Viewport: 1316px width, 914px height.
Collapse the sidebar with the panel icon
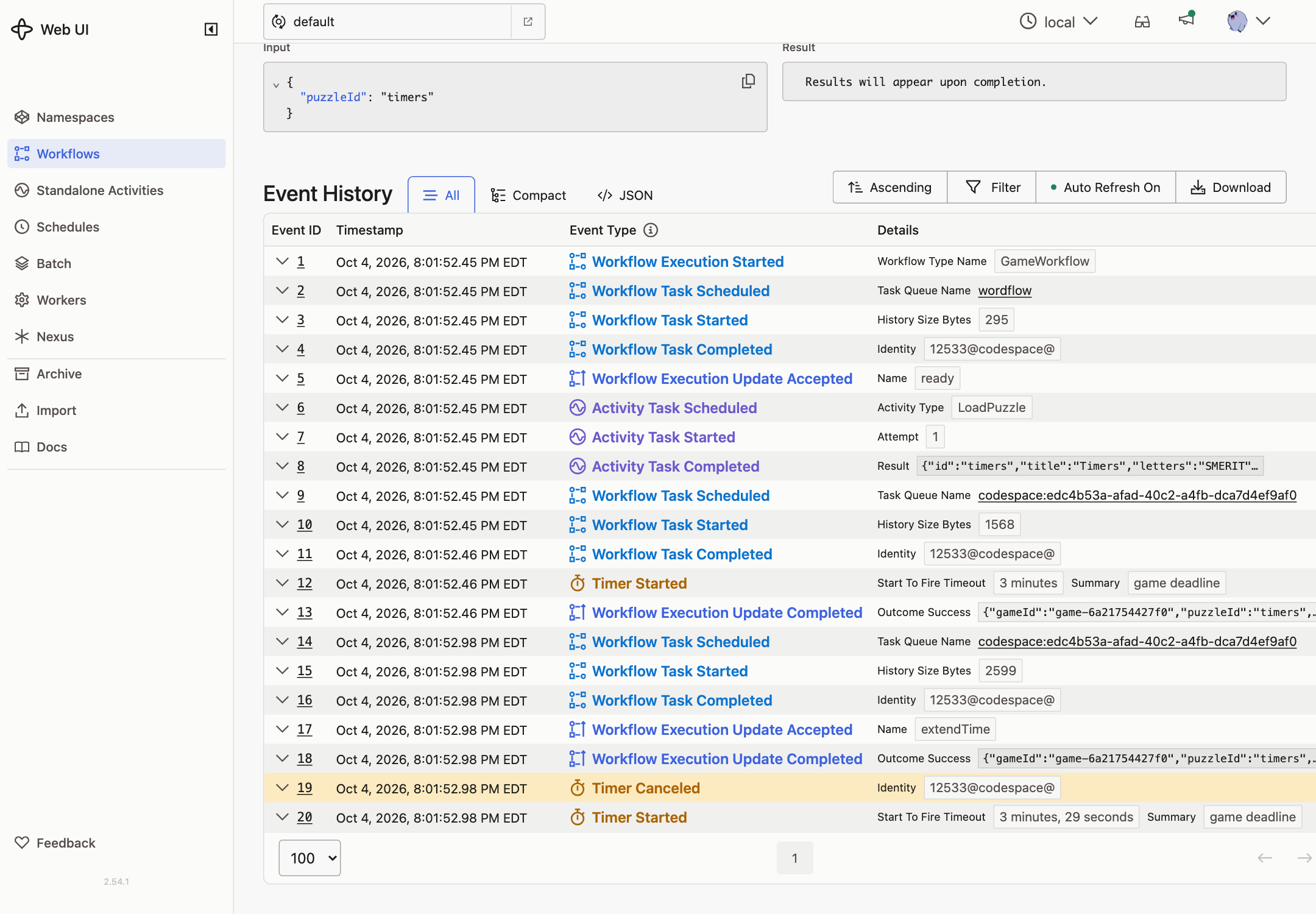[x=211, y=29]
